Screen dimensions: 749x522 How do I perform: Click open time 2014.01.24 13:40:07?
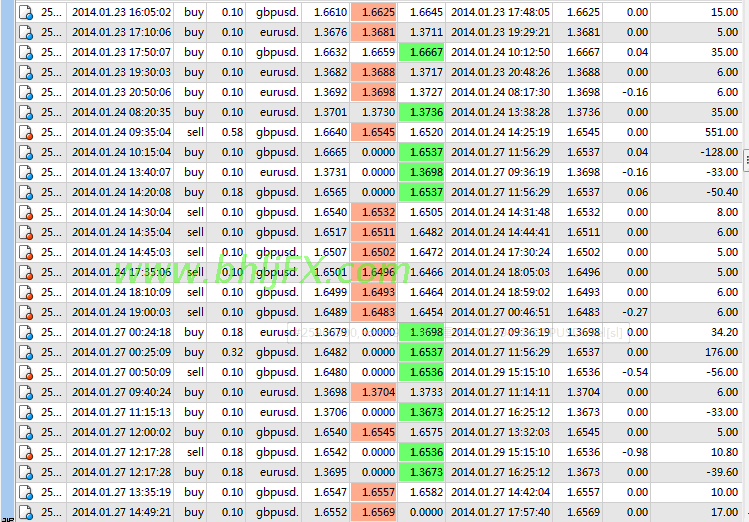pos(121,172)
